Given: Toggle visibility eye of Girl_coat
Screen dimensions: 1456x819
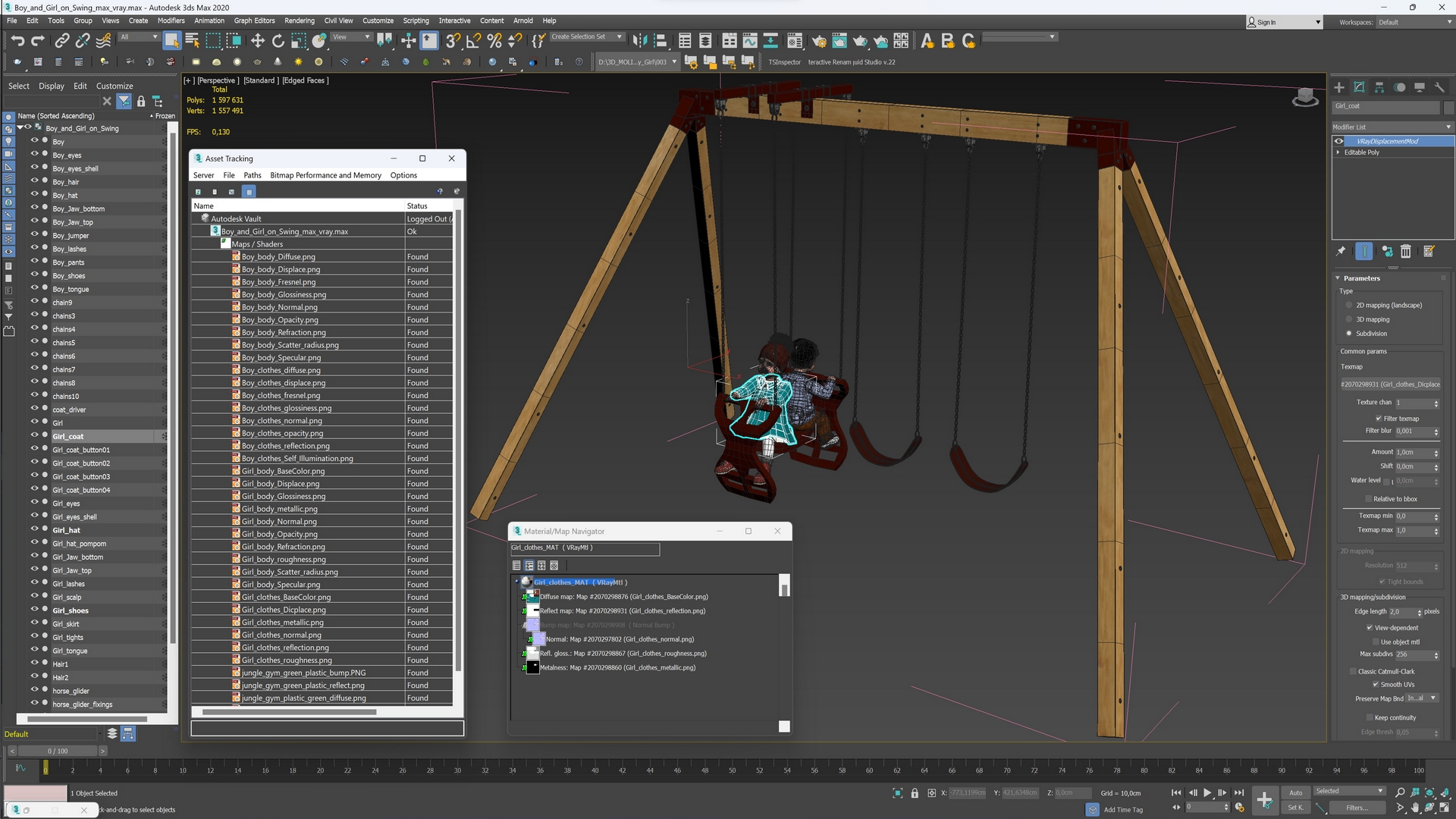Looking at the screenshot, I should (x=34, y=435).
